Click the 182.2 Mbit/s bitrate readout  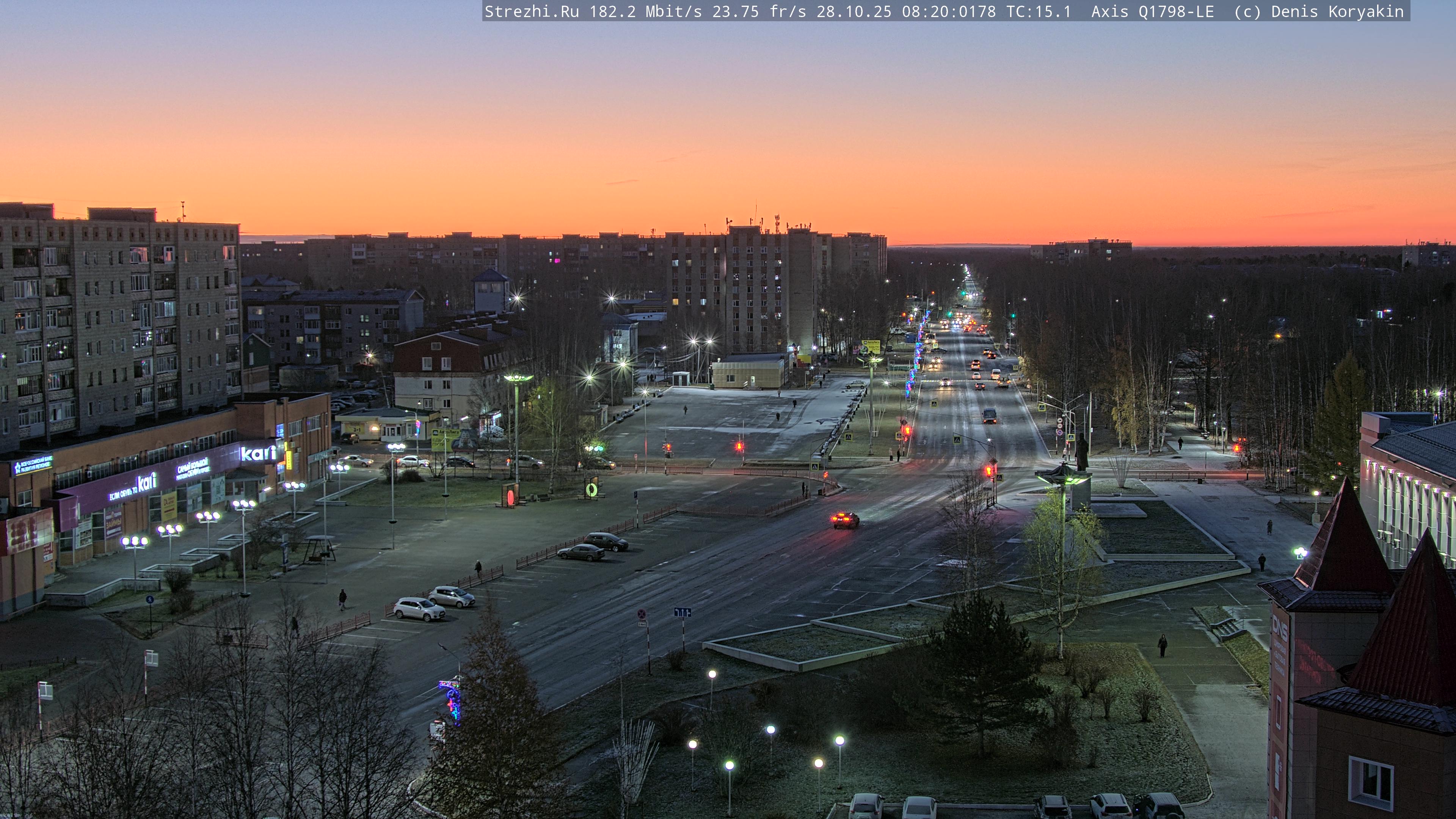coord(645,11)
